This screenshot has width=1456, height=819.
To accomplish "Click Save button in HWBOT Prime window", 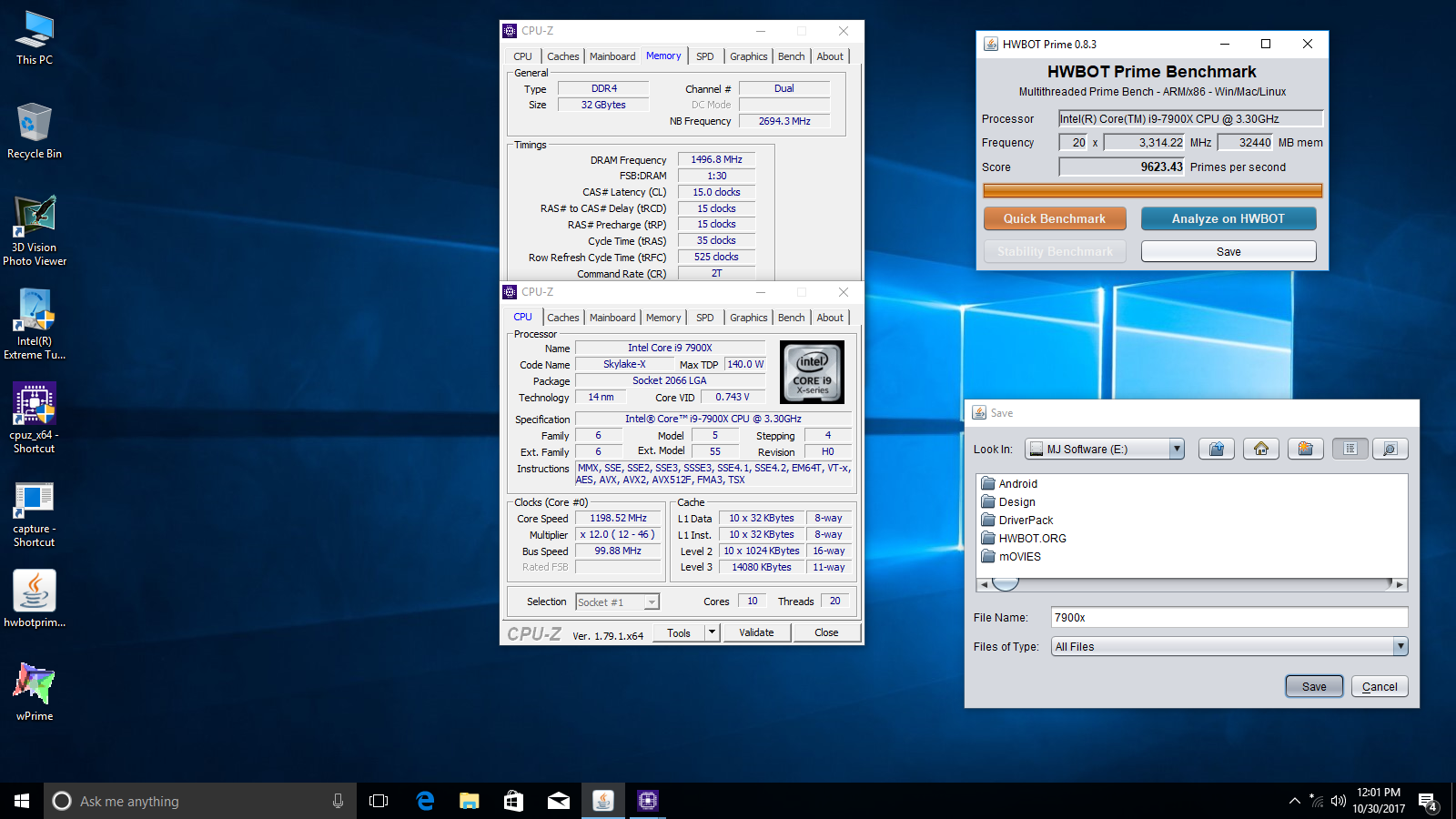I will tap(1228, 251).
